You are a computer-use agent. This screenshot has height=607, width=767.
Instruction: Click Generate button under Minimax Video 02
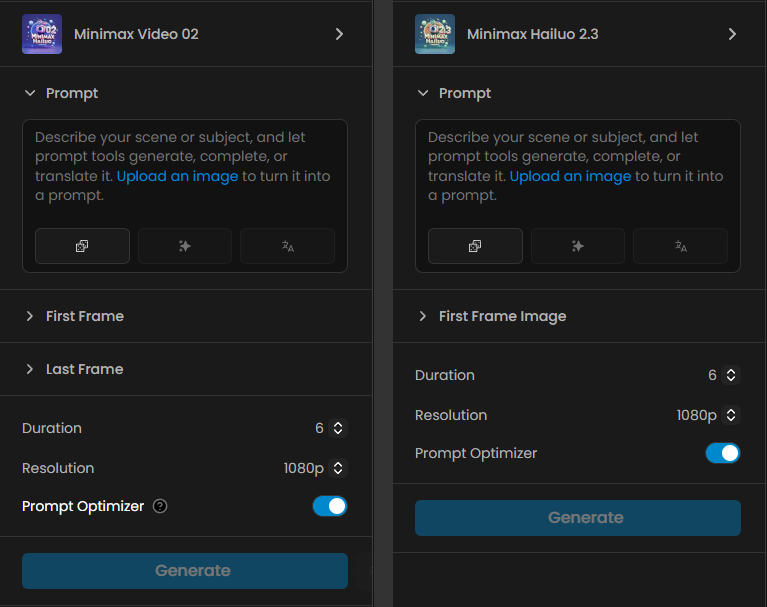coord(185,570)
